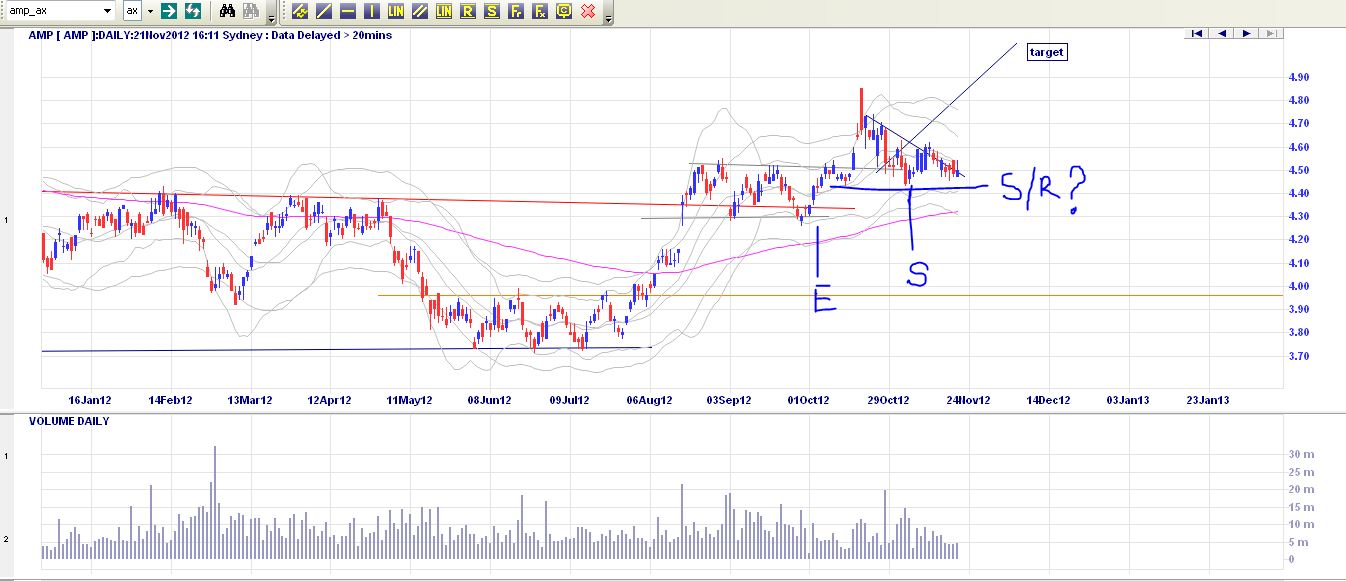Click the 5 m volume axis label
Image resolution: width=1346 pixels, height=581 pixels.
1300,542
